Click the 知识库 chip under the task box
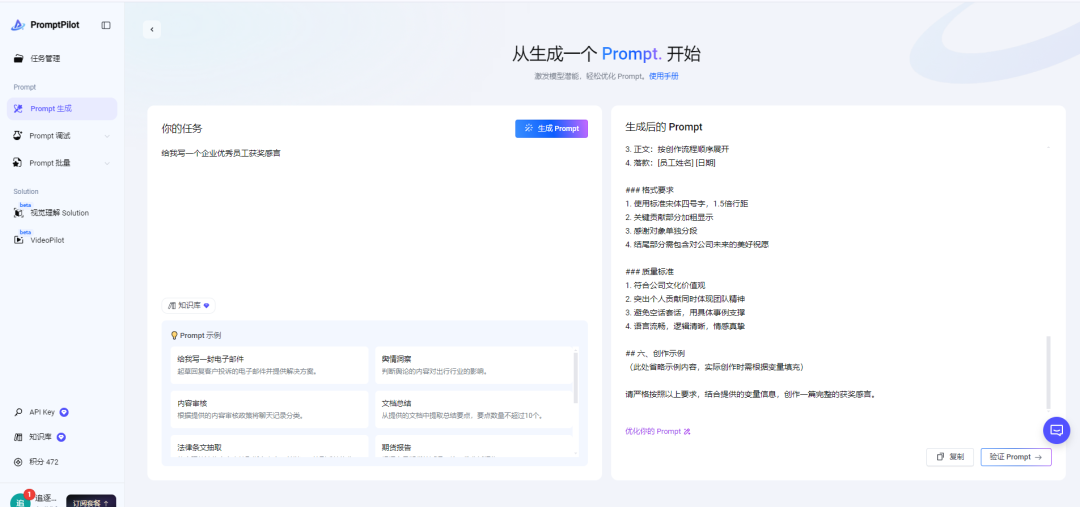This screenshot has width=1080, height=507. pyautogui.click(x=189, y=305)
